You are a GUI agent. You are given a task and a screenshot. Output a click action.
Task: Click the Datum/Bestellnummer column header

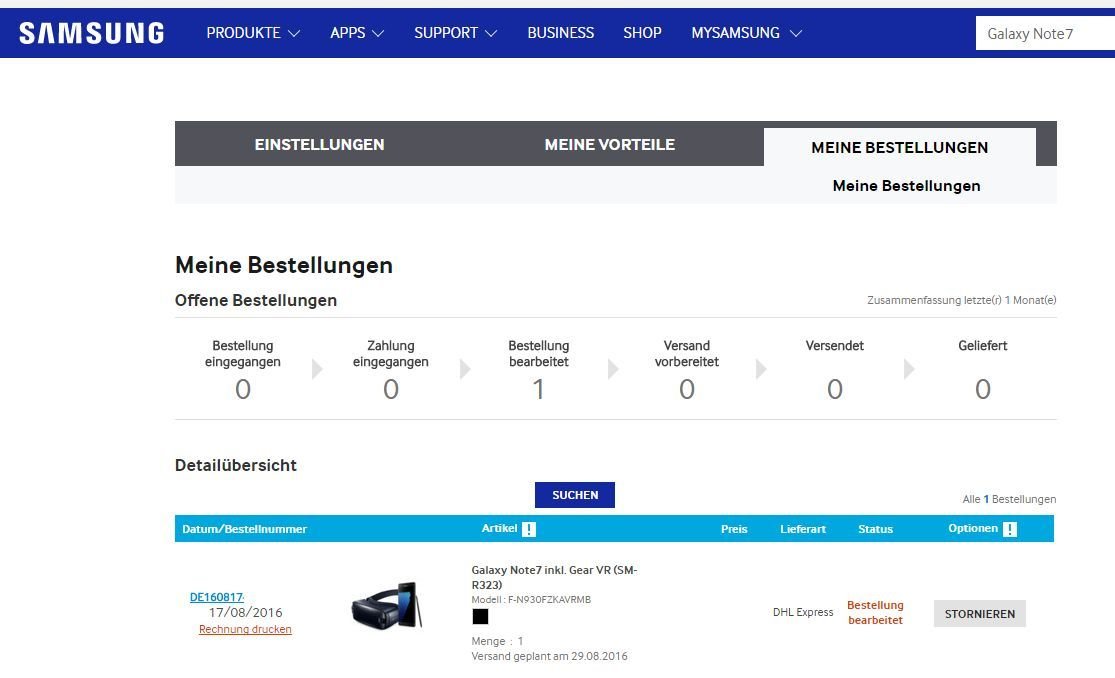coord(245,529)
